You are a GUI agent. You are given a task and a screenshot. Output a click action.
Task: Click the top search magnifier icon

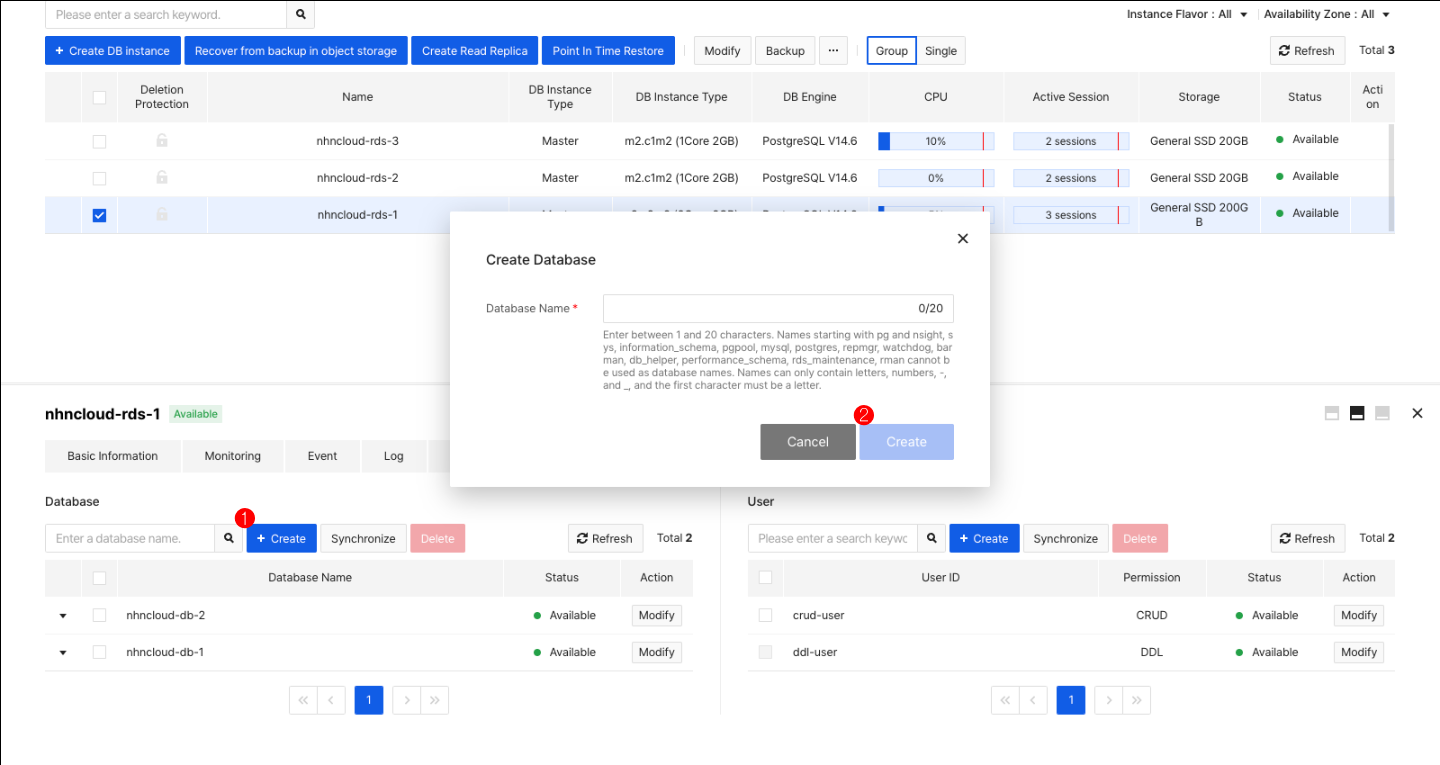[300, 15]
